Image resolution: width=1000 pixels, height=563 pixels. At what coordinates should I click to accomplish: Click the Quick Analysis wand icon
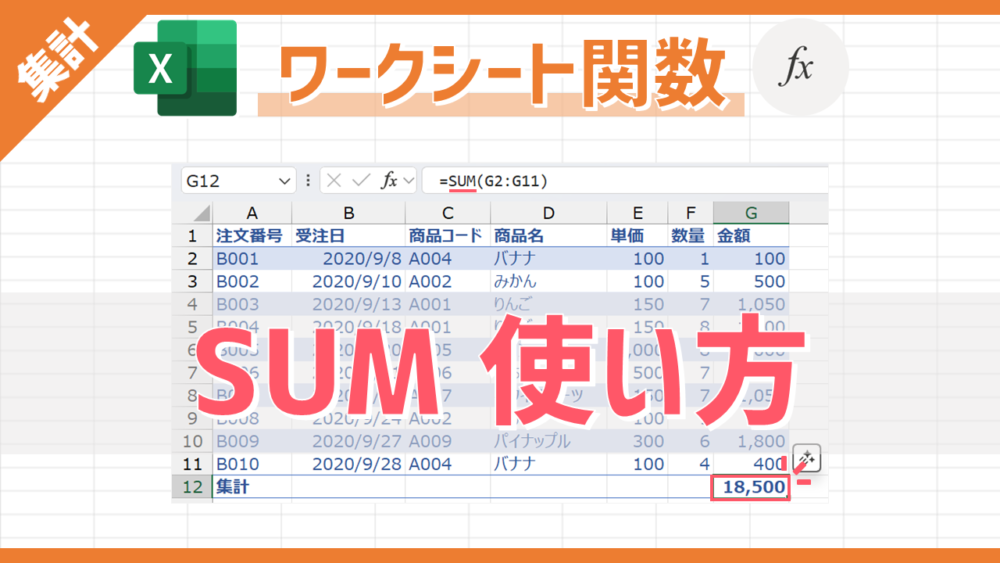pos(807,458)
